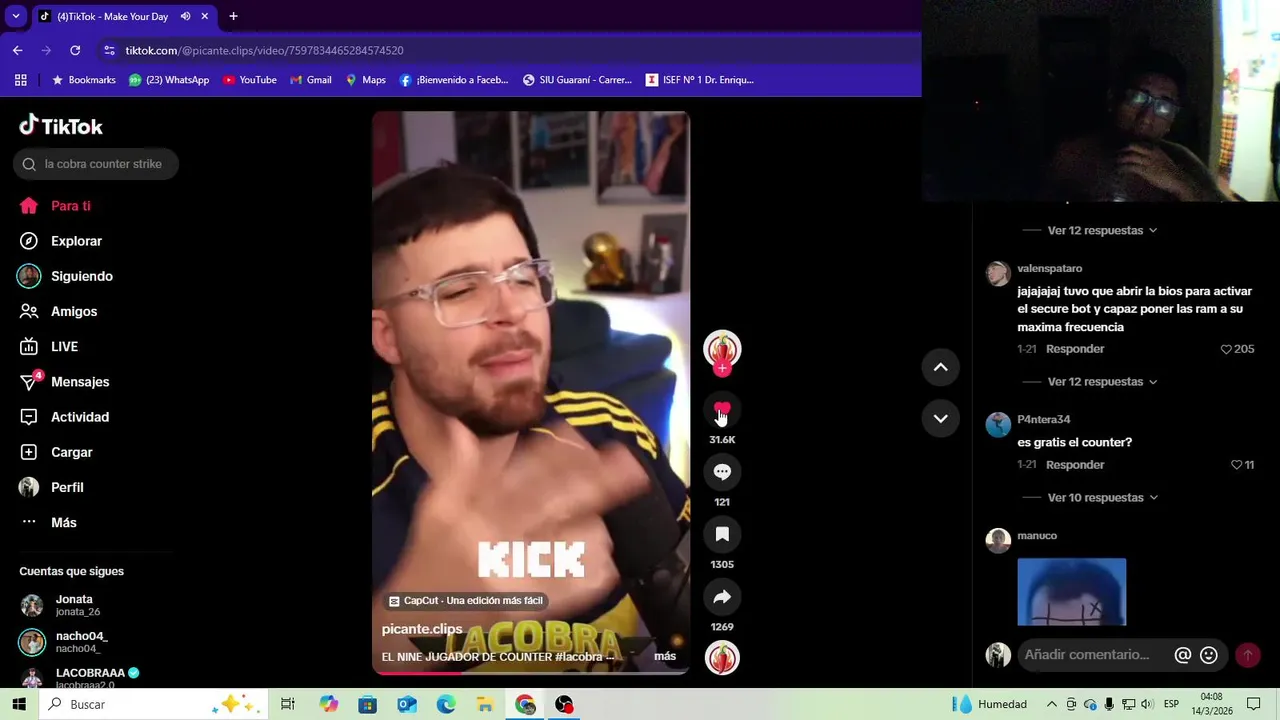Expand Ver 10 respuestas under P4ntera34

(1102, 497)
